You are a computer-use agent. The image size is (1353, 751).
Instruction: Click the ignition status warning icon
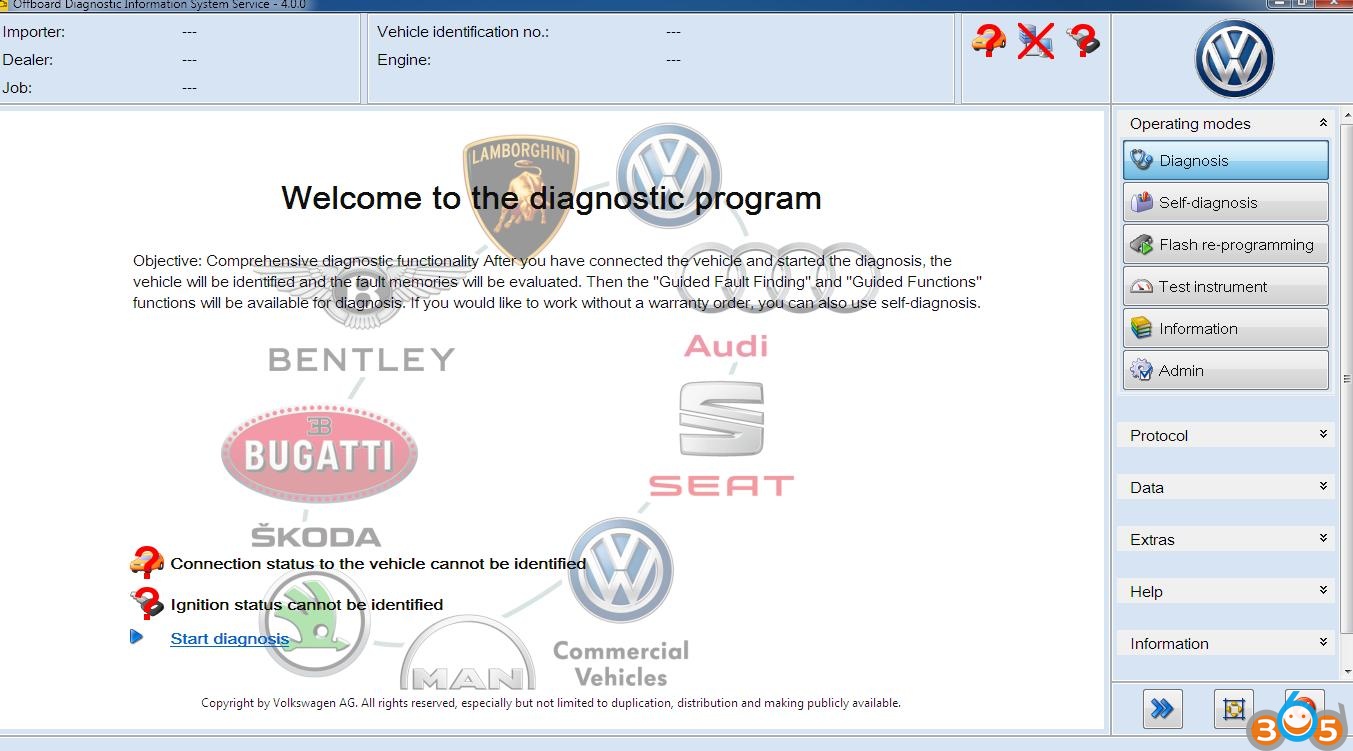pos(147,604)
